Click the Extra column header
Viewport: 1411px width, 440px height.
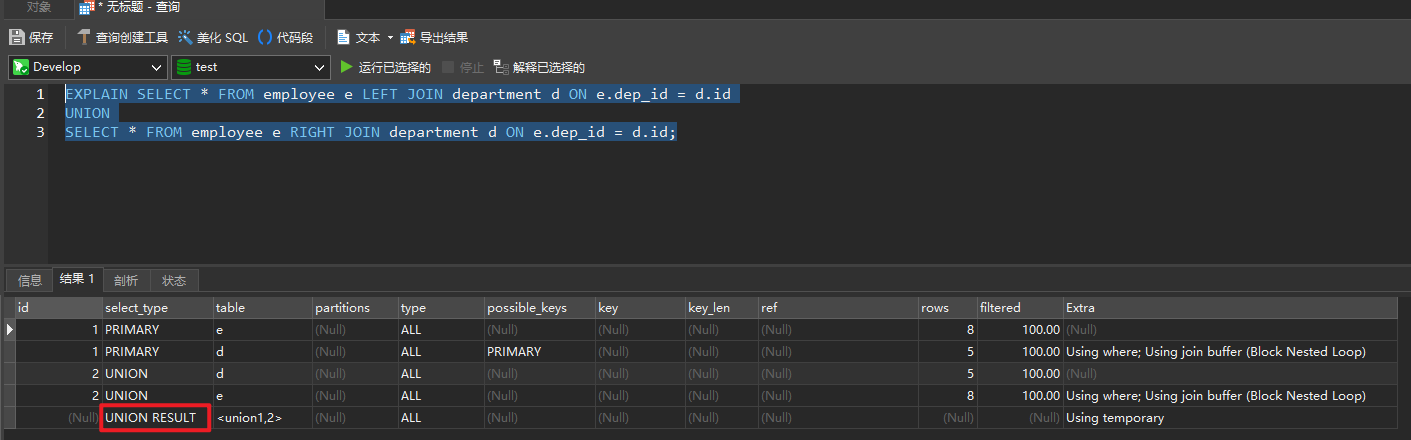[x=1080, y=308]
